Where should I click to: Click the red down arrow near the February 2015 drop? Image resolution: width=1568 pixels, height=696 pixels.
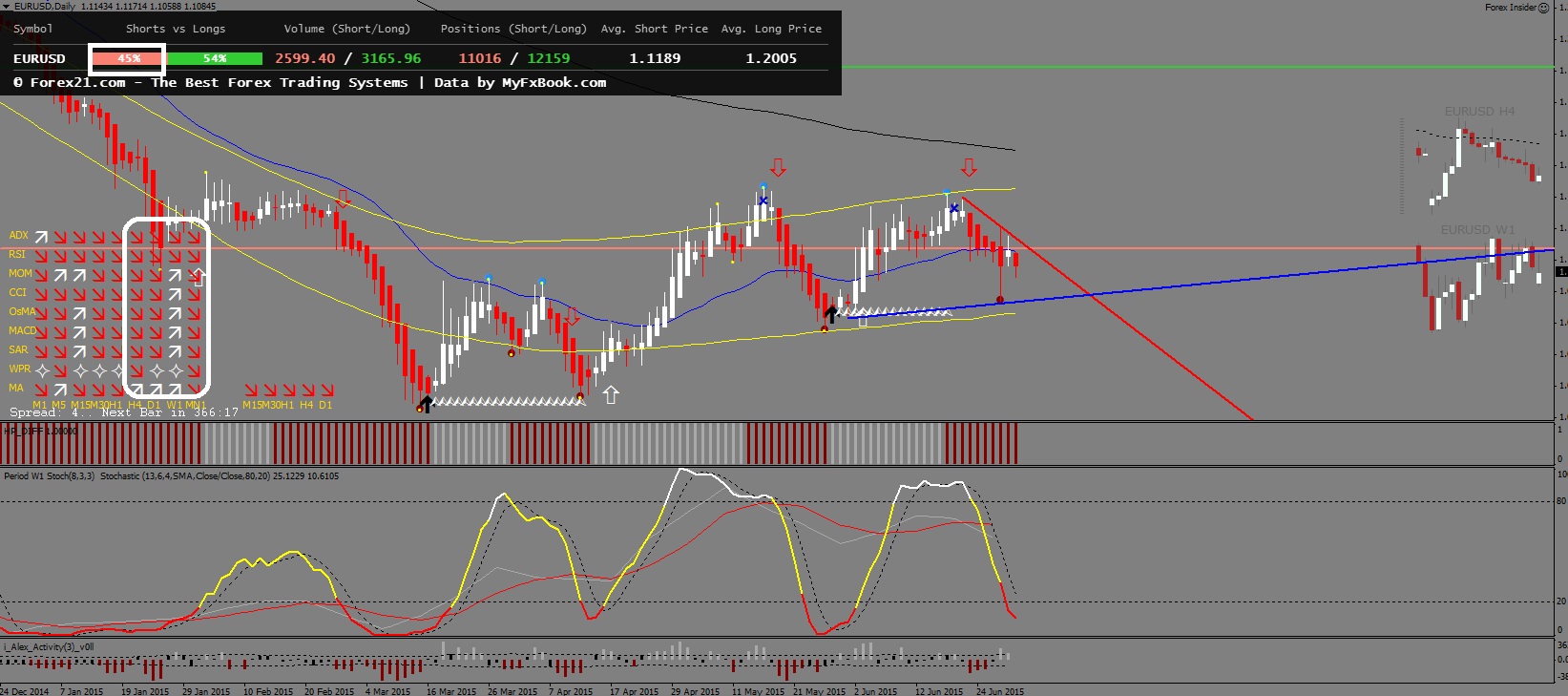[x=344, y=199]
